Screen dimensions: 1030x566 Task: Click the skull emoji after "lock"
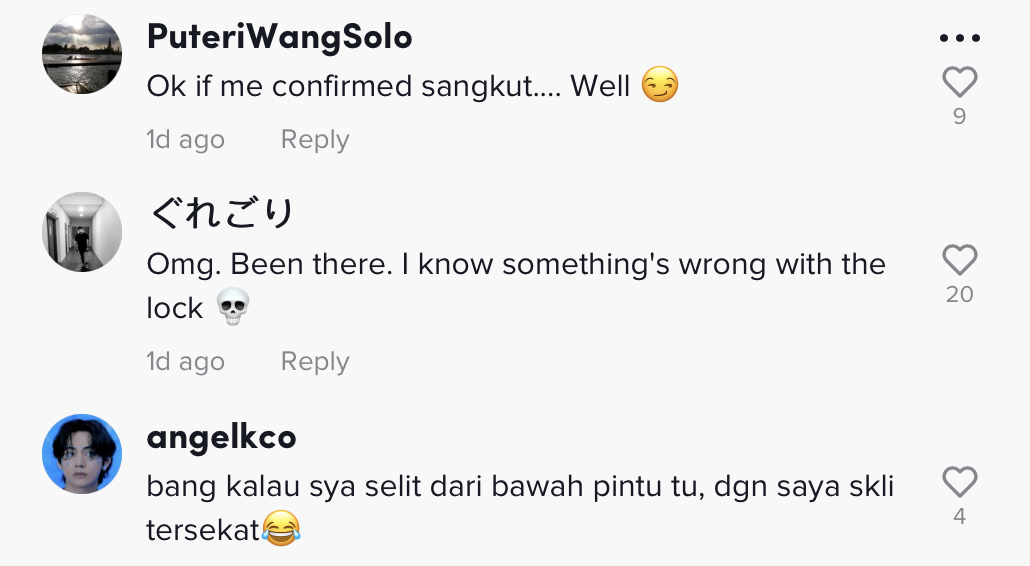click(232, 309)
